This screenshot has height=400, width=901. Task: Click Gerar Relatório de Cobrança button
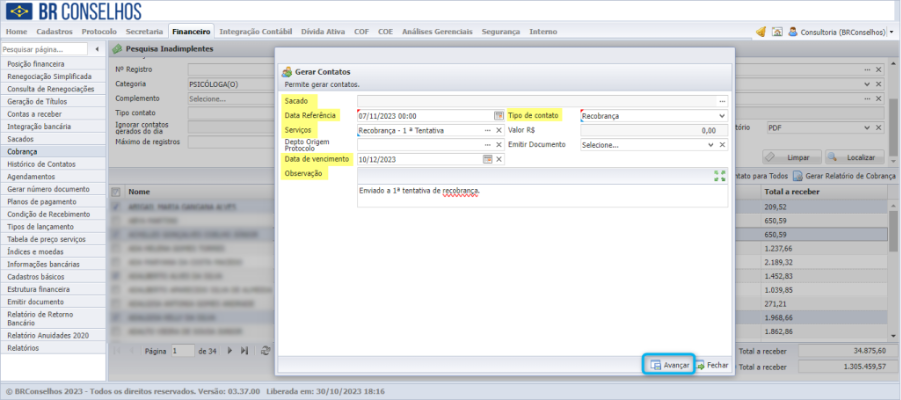845,175
